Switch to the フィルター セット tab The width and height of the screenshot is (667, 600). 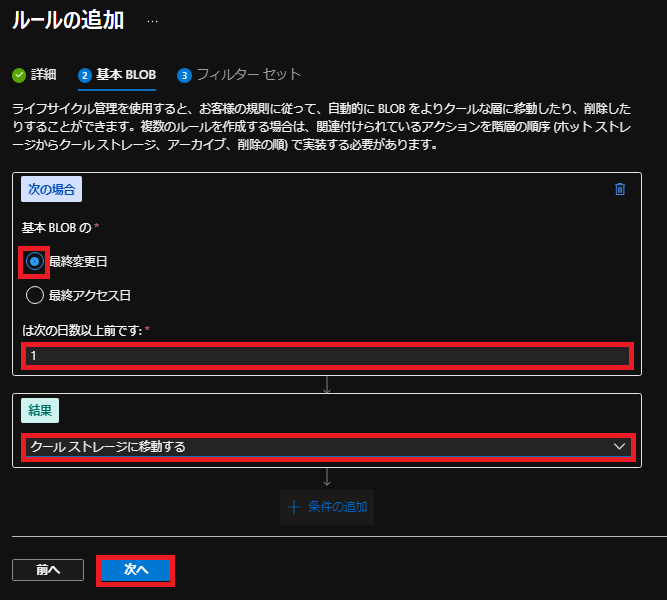click(239, 75)
